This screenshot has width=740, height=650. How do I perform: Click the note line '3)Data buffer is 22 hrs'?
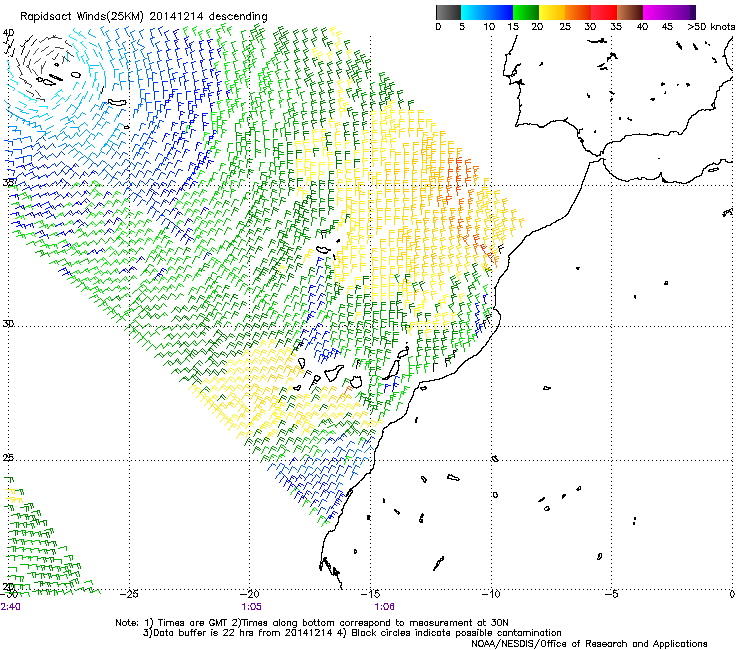point(352,633)
